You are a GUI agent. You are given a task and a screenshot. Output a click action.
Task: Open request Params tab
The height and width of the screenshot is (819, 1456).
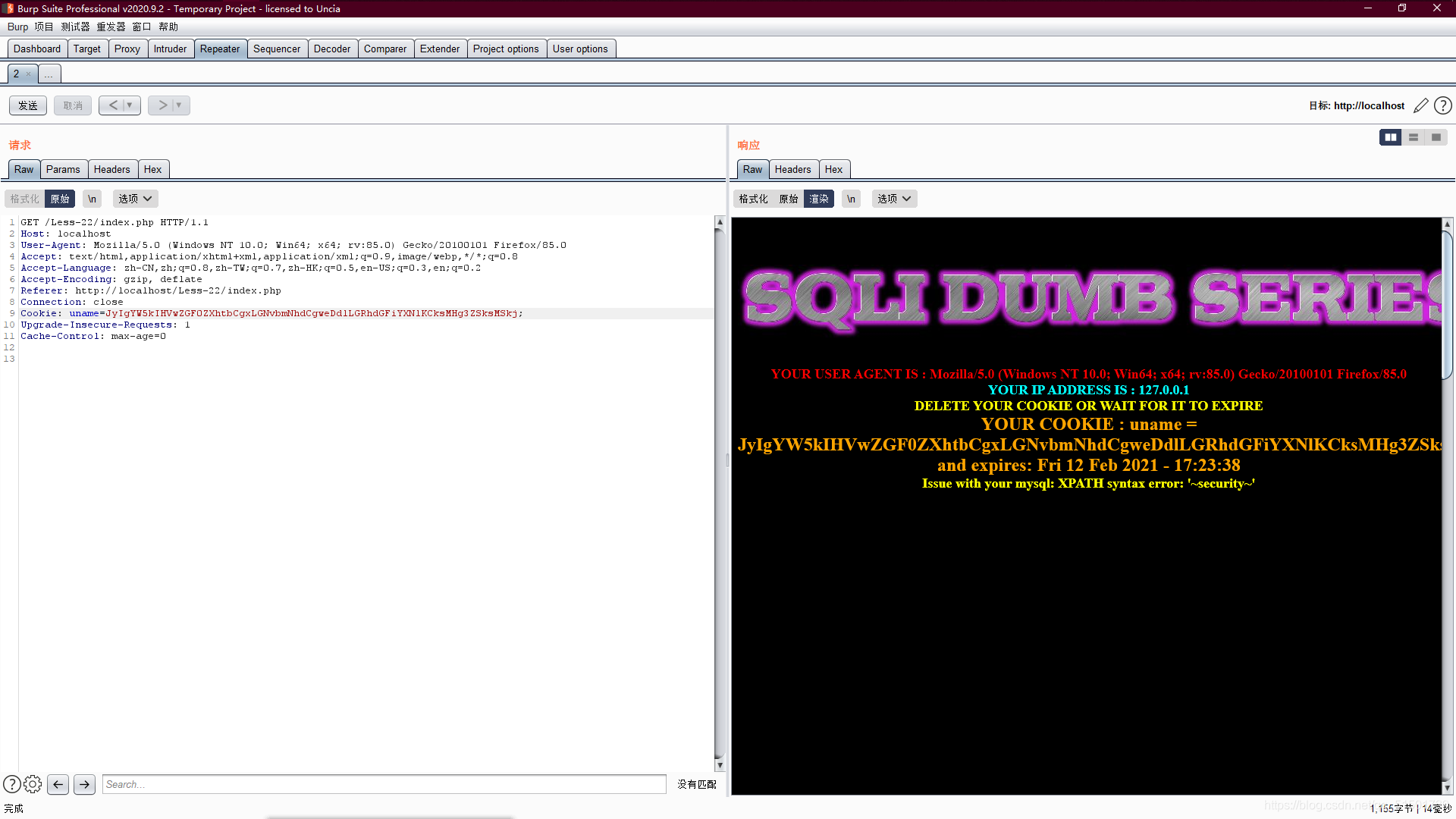pyautogui.click(x=63, y=169)
